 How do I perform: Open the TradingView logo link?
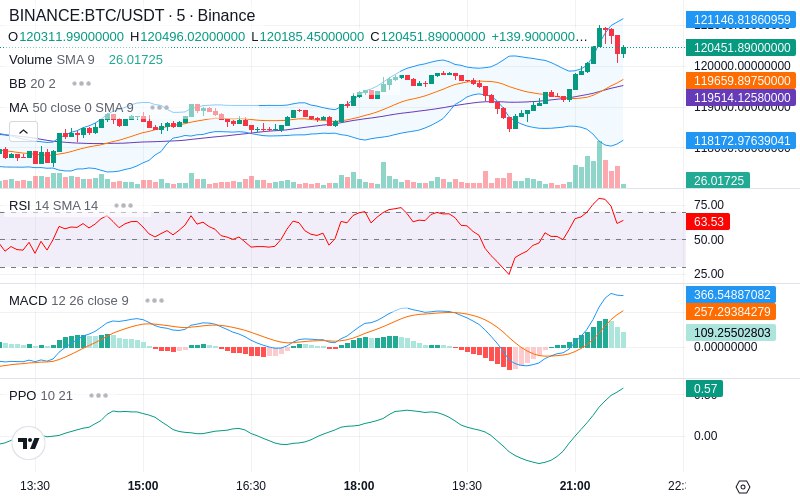29,443
